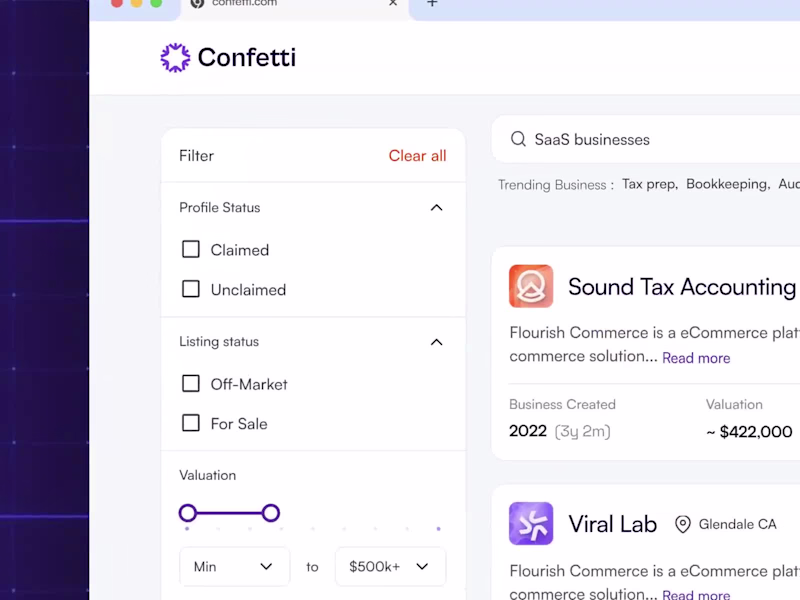The height and width of the screenshot is (600, 800).
Task: Enable the For Sale checkbox
Action: (191, 423)
